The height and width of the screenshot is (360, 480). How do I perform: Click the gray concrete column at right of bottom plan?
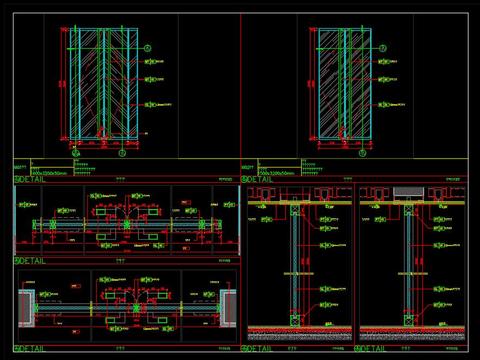coord(228,308)
